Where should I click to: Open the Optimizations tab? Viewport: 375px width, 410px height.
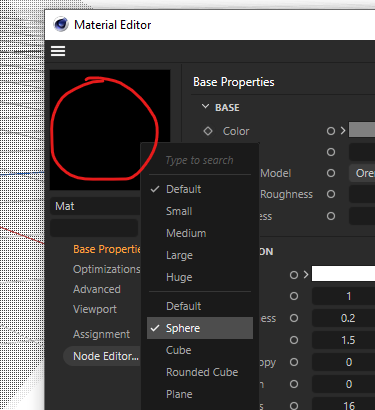[x=107, y=269]
